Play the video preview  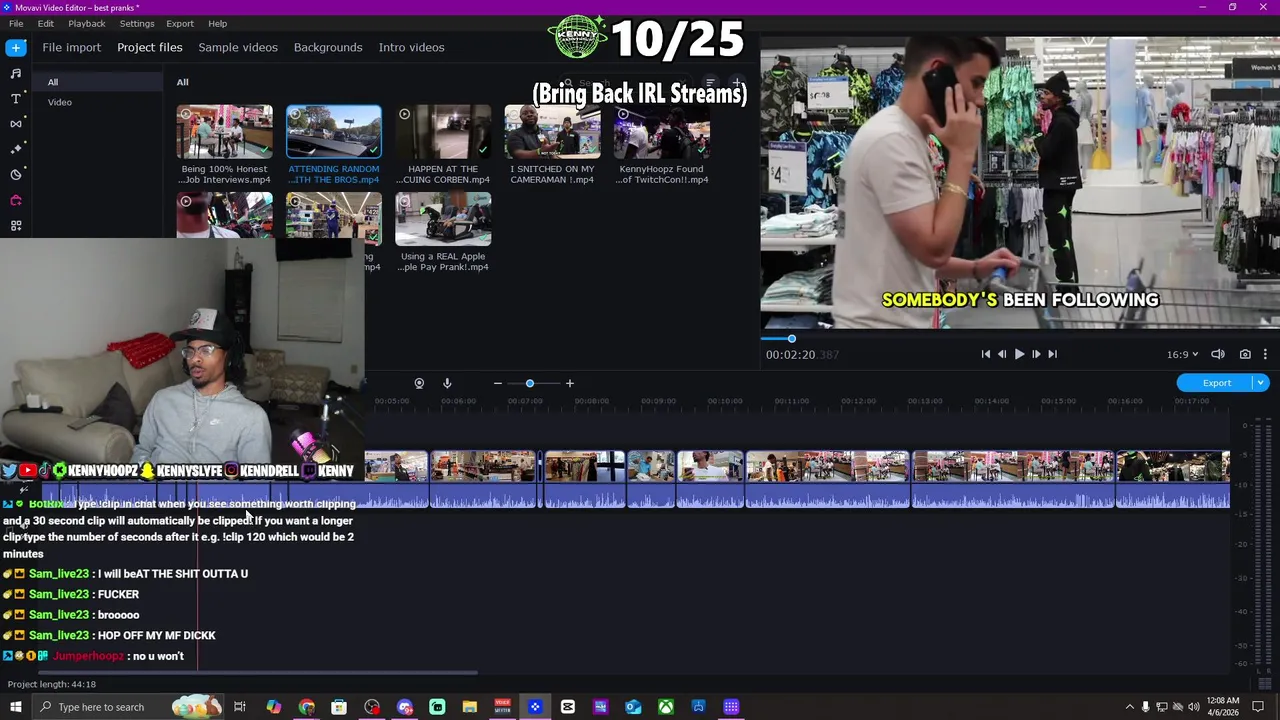1019,354
